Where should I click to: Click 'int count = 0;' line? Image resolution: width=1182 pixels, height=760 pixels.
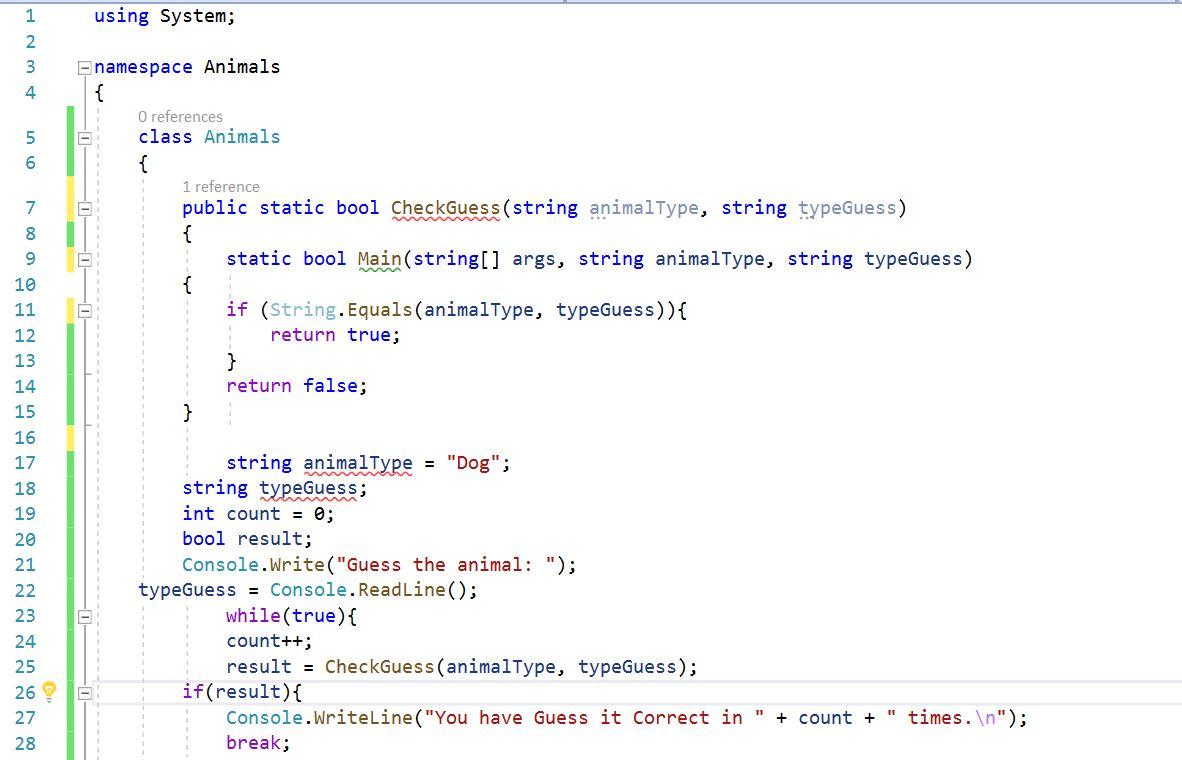click(259, 513)
